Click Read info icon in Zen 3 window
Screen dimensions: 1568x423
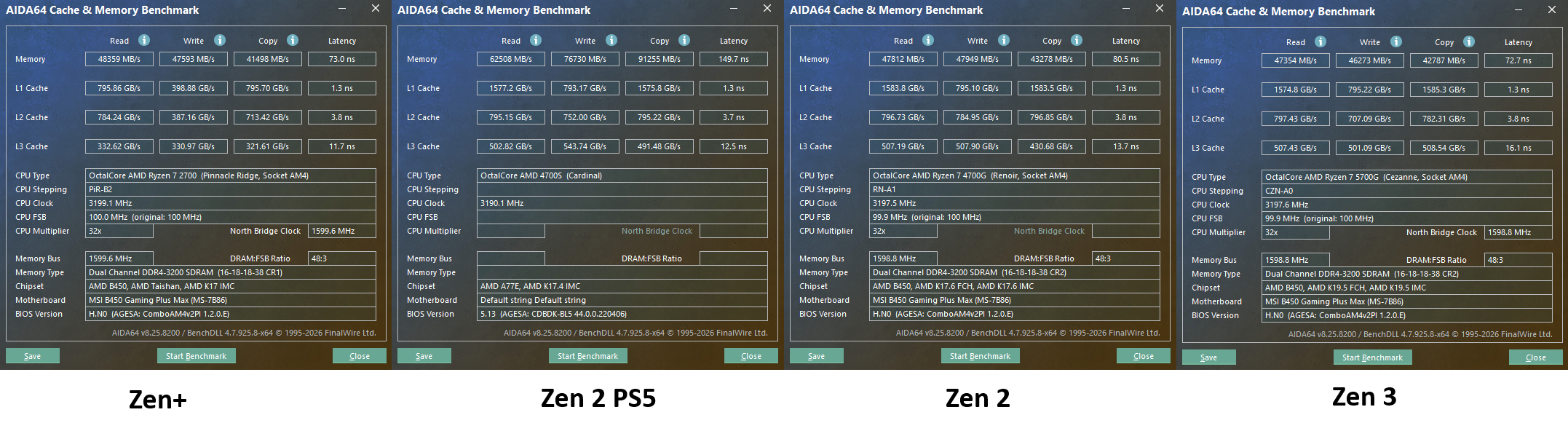pyautogui.click(x=1320, y=41)
